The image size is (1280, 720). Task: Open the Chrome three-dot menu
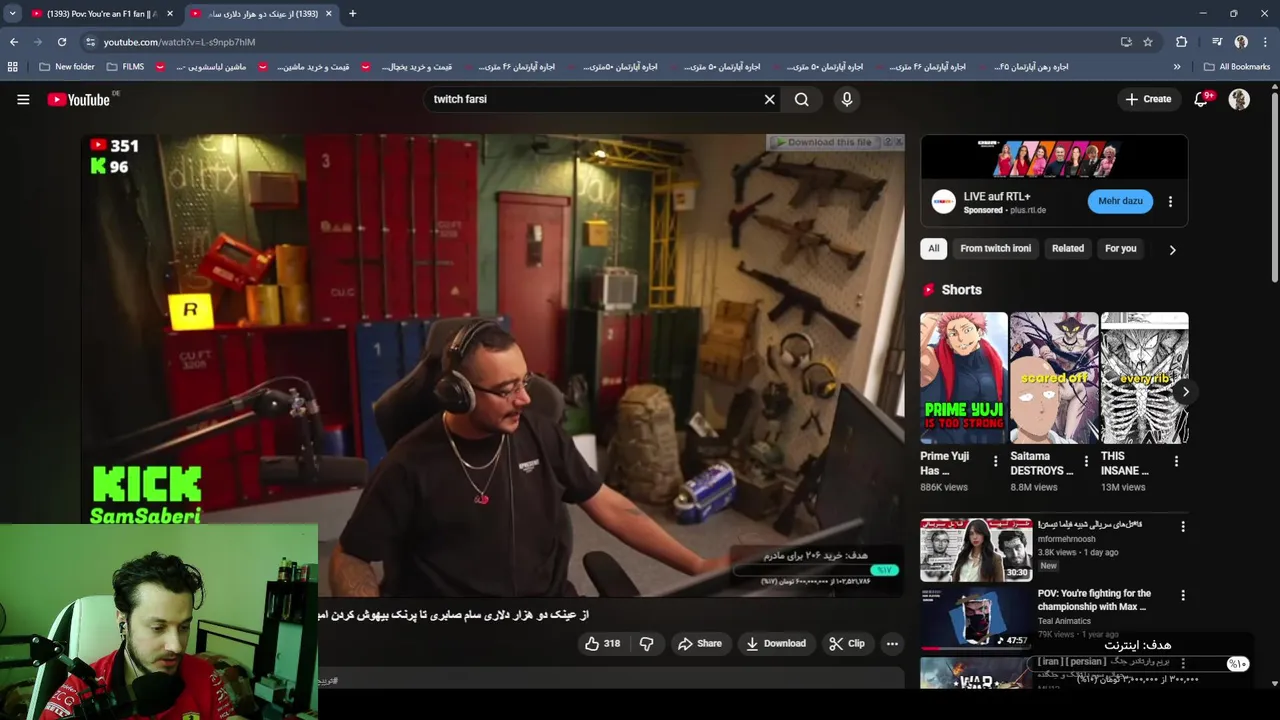(1266, 42)
